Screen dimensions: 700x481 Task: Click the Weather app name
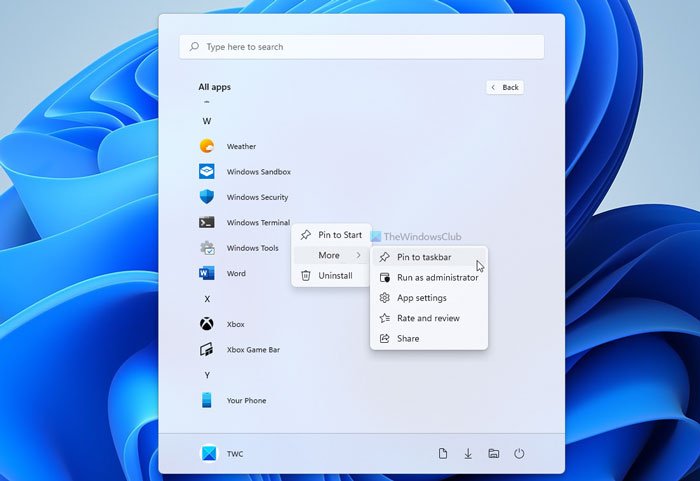[241, 146]
